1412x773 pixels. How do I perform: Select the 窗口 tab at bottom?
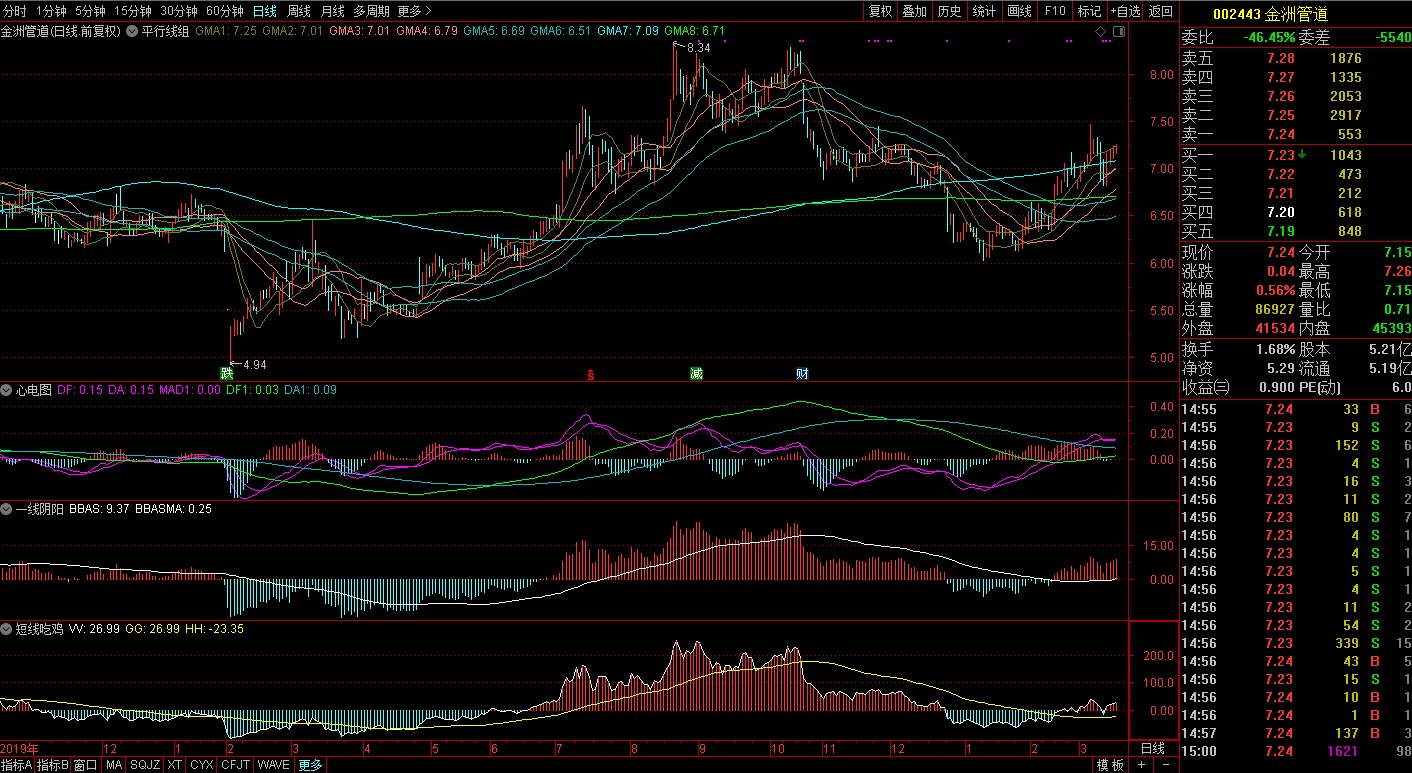(x=86, y=765)
